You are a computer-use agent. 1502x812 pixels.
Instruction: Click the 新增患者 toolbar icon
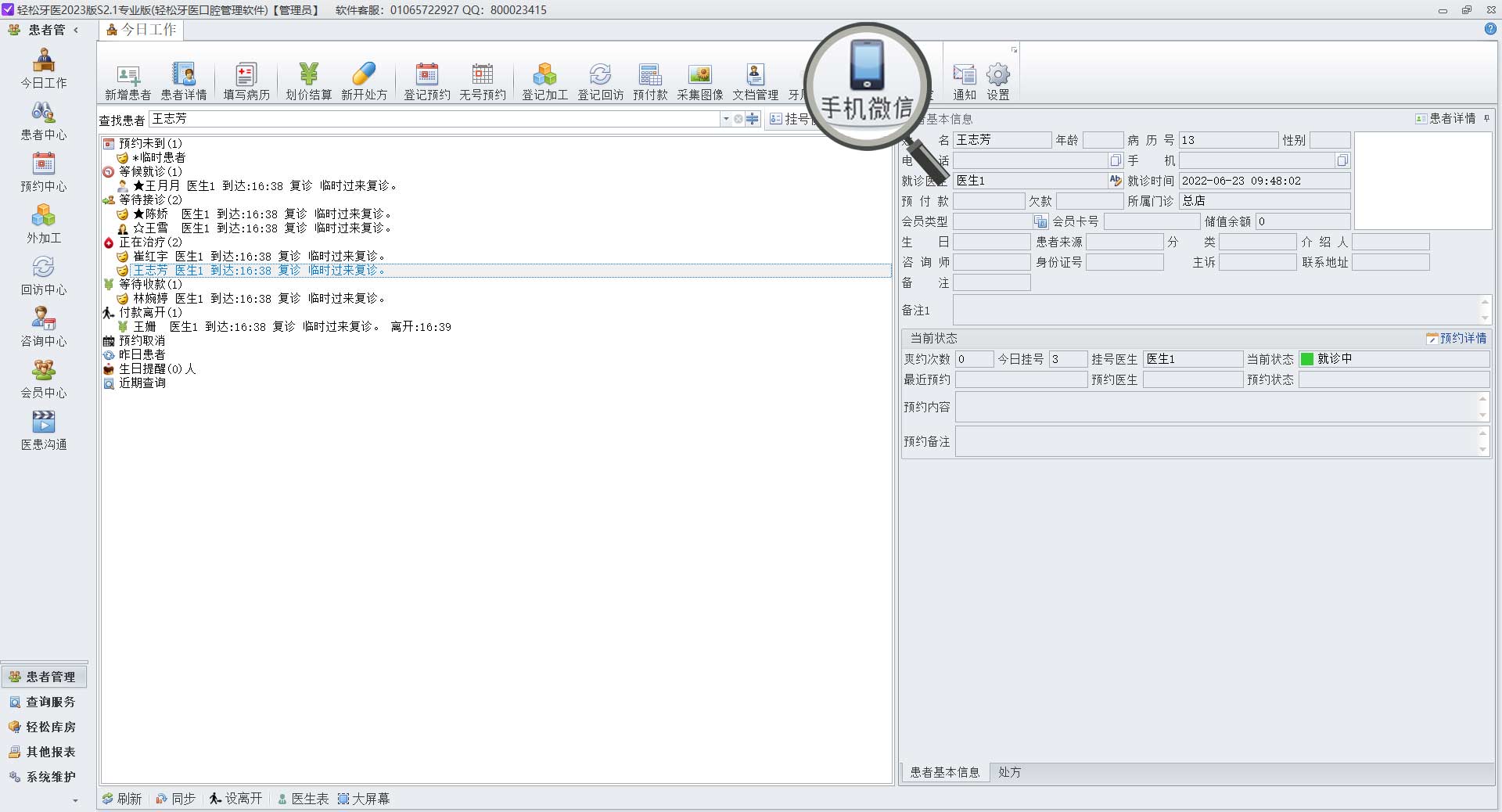coord(128,82)
